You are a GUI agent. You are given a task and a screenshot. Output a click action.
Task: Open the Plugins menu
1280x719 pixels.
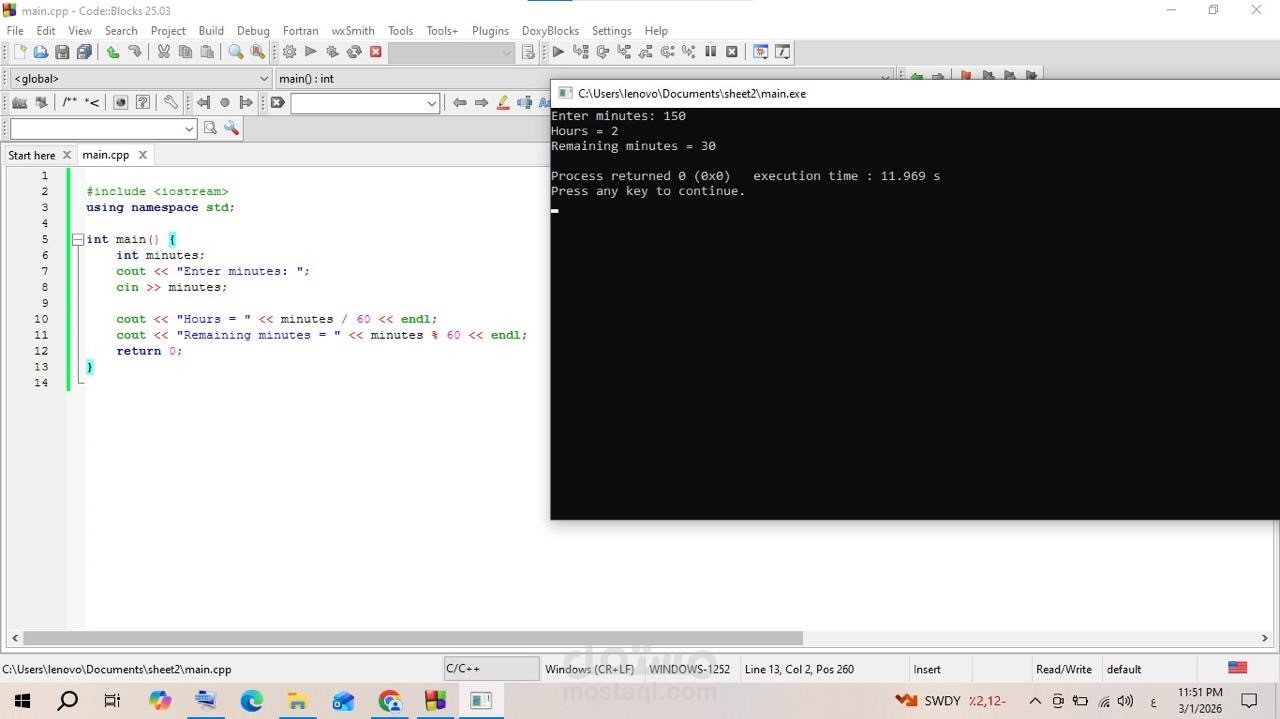pos(490,30)
